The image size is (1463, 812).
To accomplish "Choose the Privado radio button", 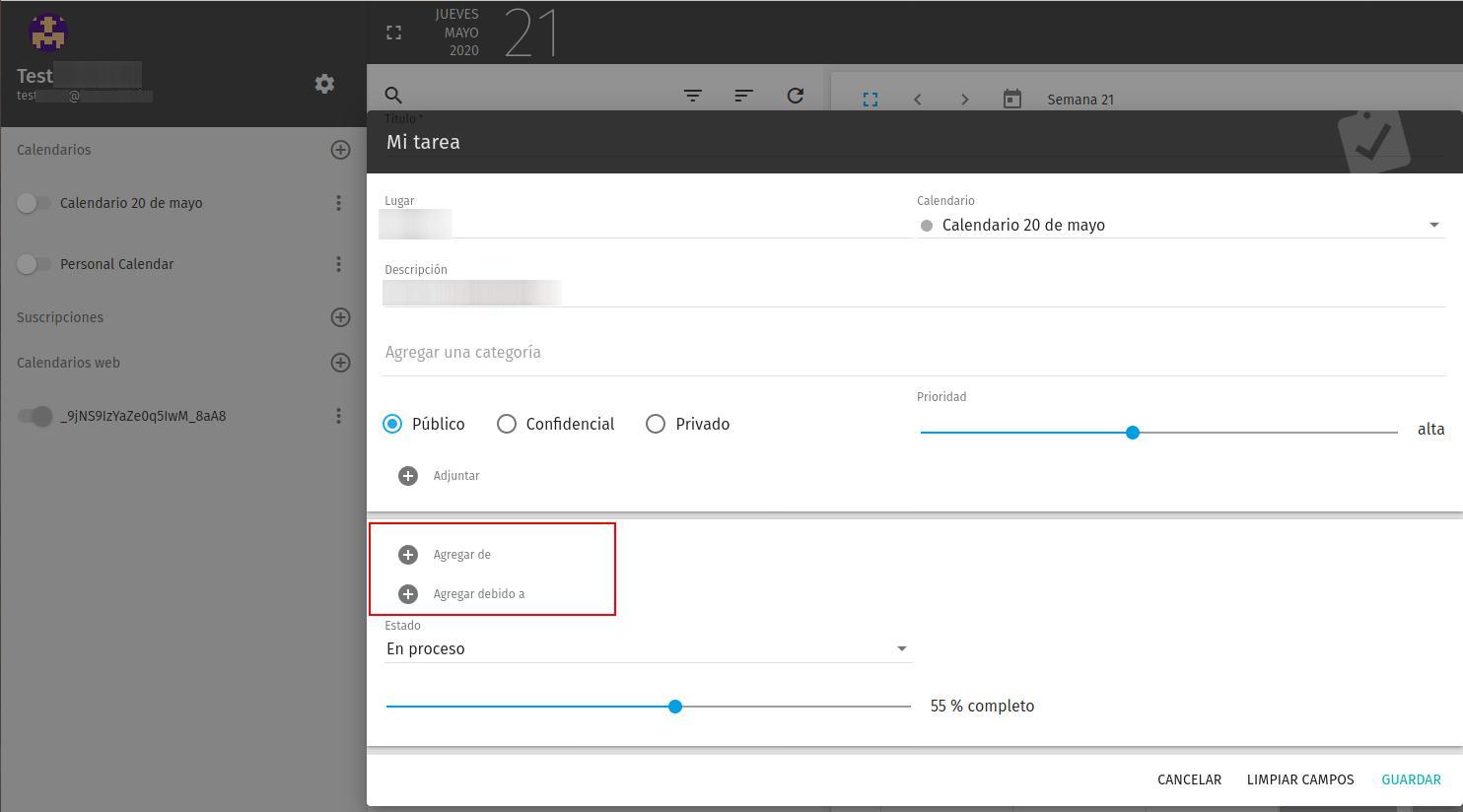I will [656, 424].
